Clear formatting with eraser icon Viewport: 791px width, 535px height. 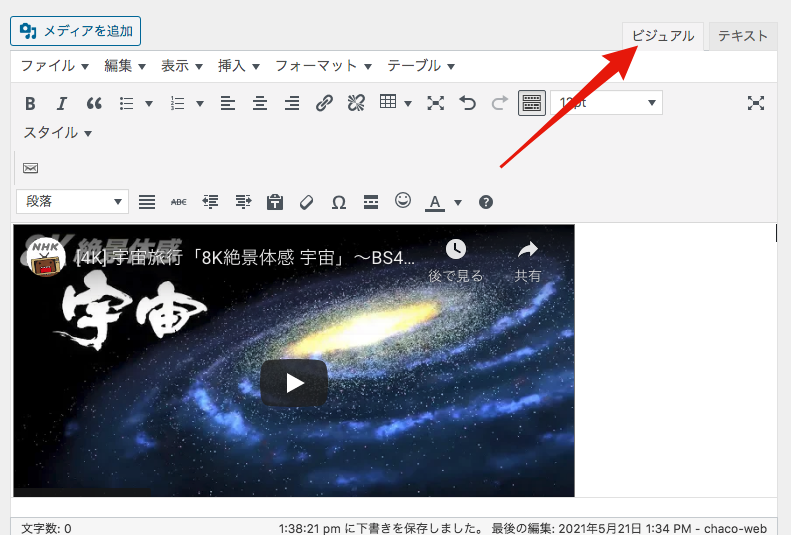306,202
